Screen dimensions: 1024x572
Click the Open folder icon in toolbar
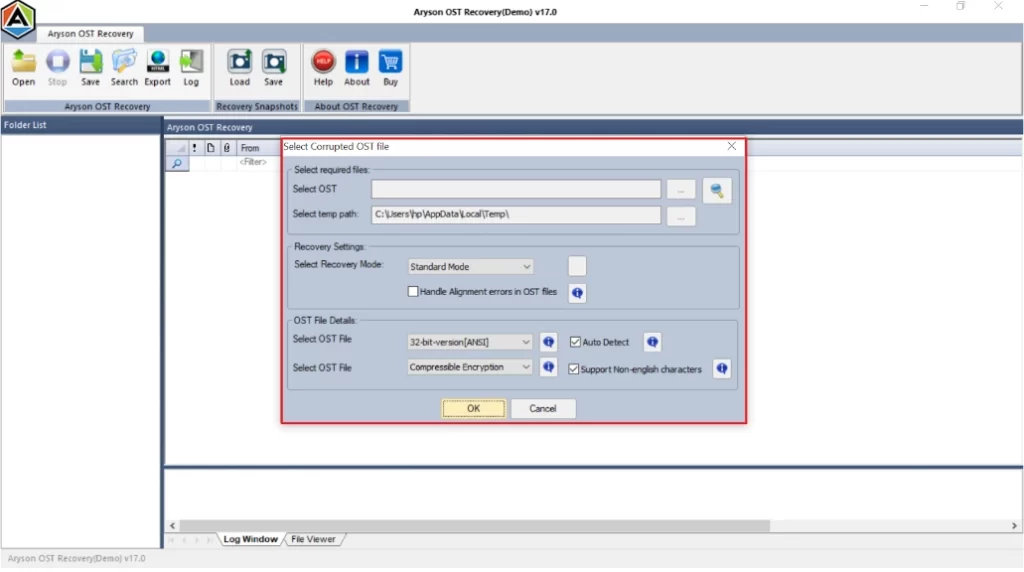coord(24,62)
